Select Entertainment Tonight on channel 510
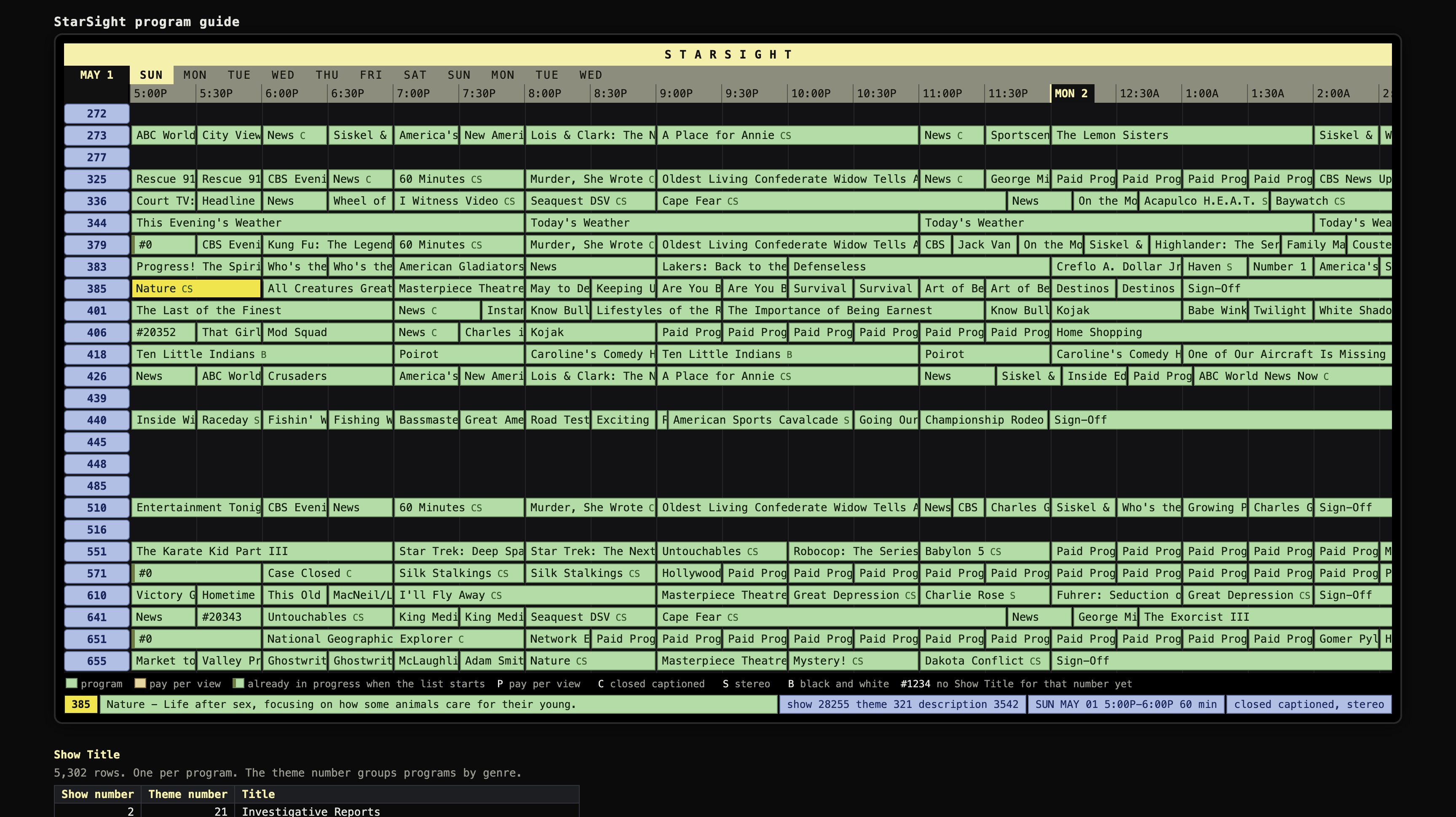The height and width of the screenshot is (817, 1456). [x=196, y=507]
